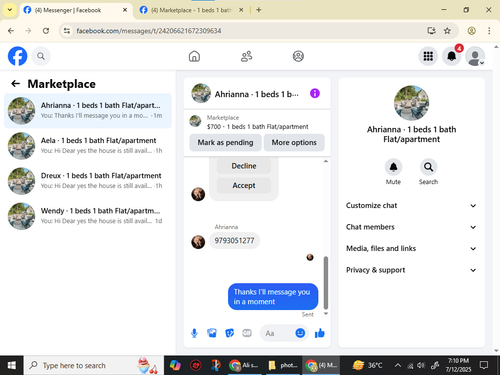Click the 'Thanks I'll message you' bubble
This screenshot has width=500, height=375.
[x=273, y=297]
